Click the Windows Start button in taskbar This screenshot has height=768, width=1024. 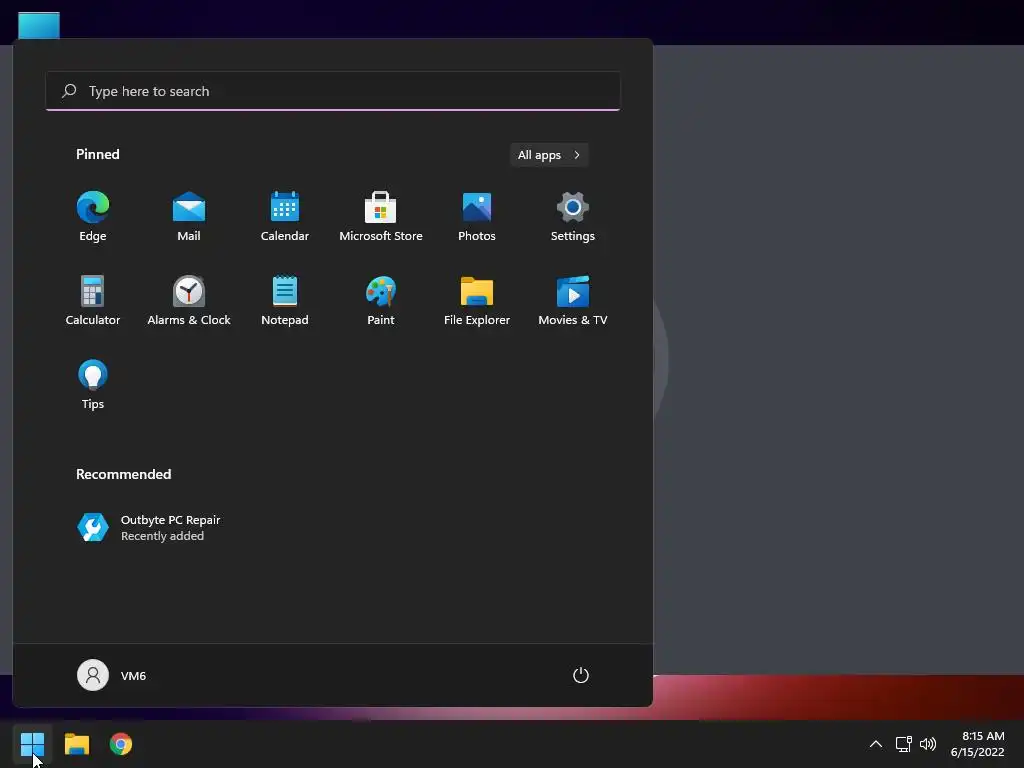(x=32, y=744)
